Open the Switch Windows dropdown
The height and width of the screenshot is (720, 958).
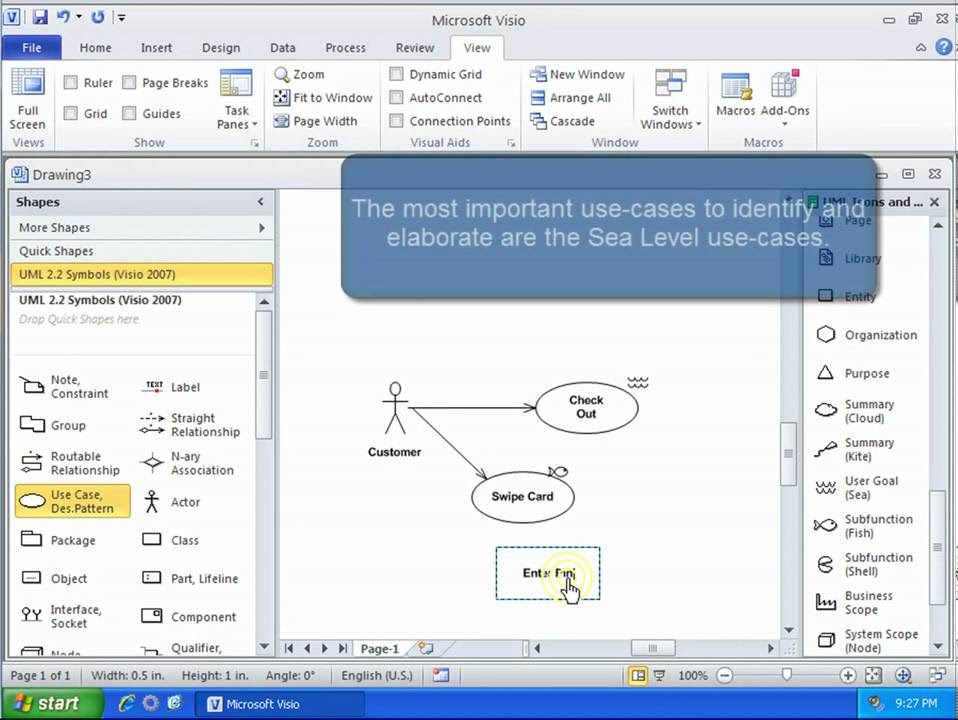tap(670, 100)
